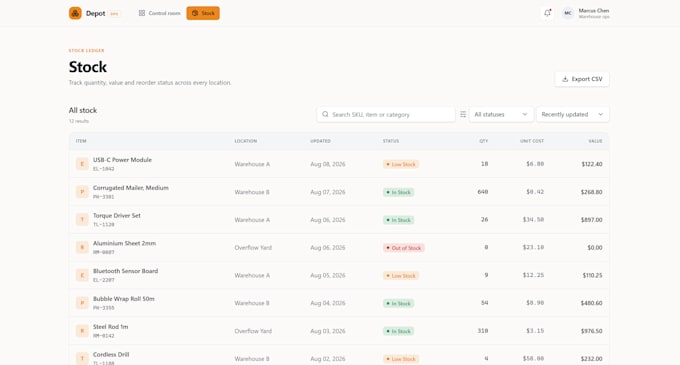Click the $268.80 value cell
This screenshot has width=680, height=365.
592,192
